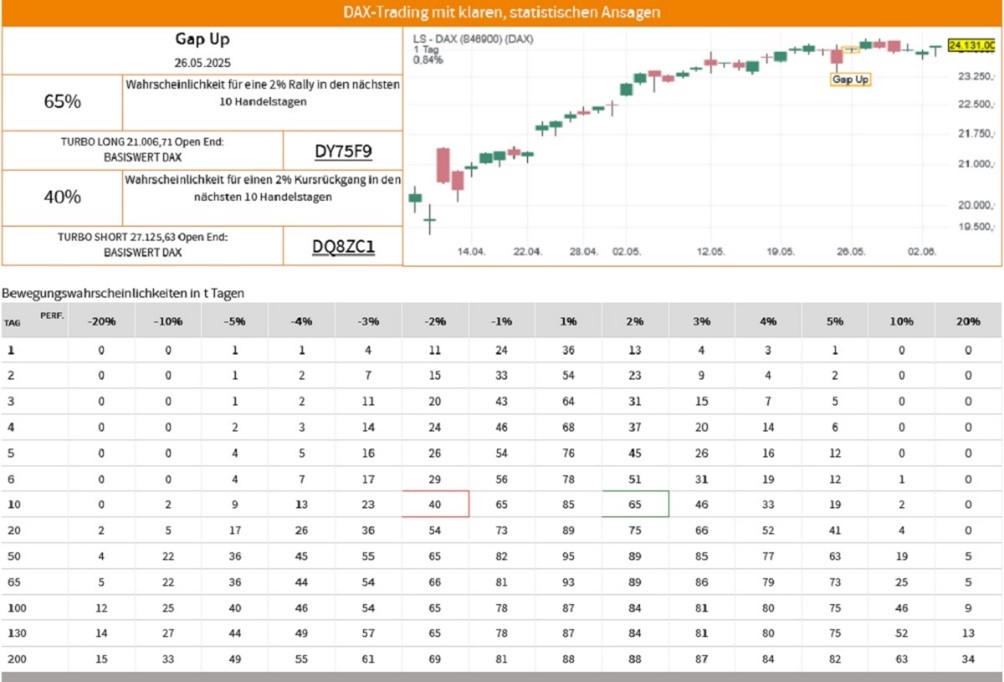Open the DY75F9 turbo long link
Viewport: 1004px width, 682px height.
tap(343, 151)
